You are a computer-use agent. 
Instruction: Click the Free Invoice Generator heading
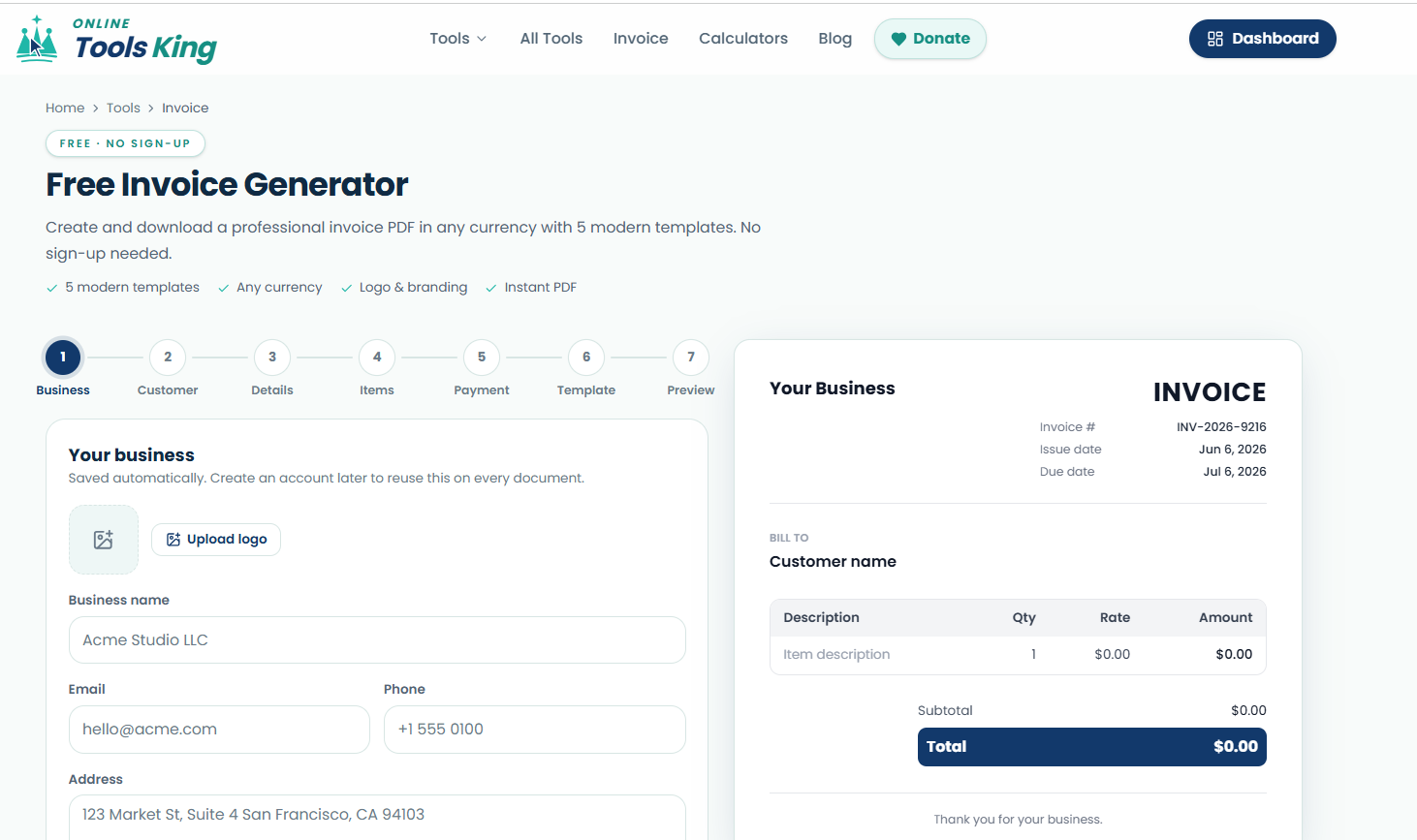[227, 184]
